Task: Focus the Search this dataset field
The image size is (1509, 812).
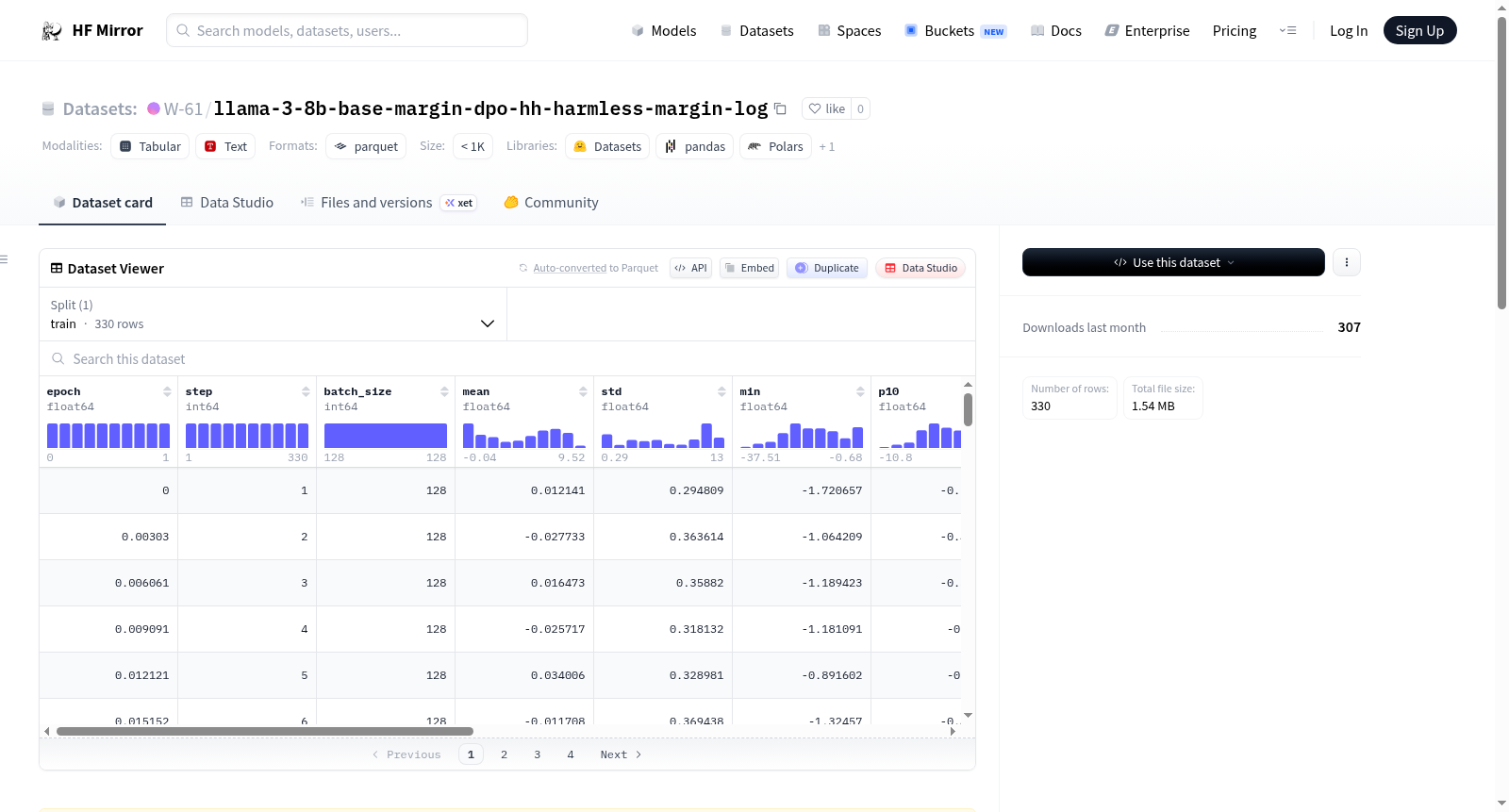Action: (x=507, y=359)
